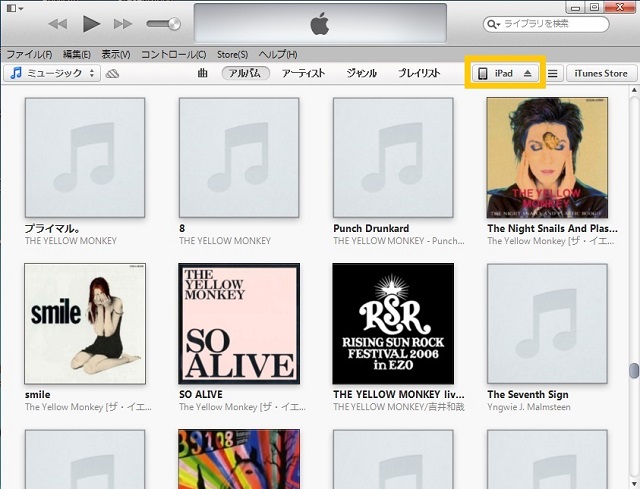The width and height of the screenshot is (640, 489).
Task: Switch to the プレイリスト playlists view
Action: [x=419, y=73]
